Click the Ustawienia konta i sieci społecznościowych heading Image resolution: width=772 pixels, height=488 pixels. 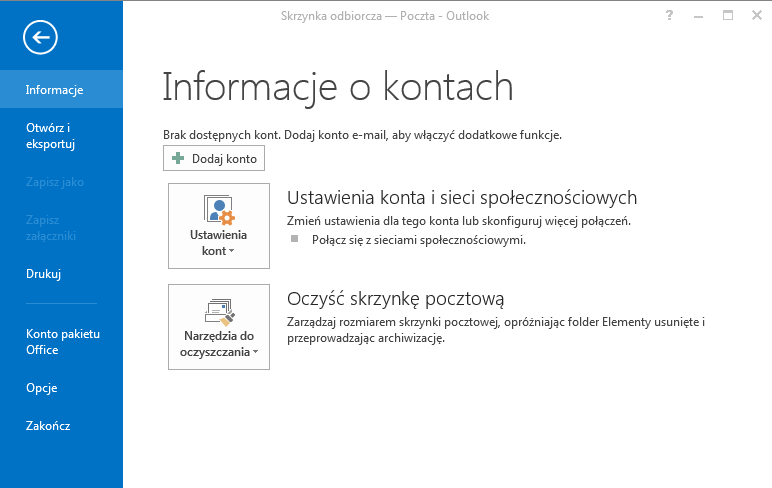(462, 198)
